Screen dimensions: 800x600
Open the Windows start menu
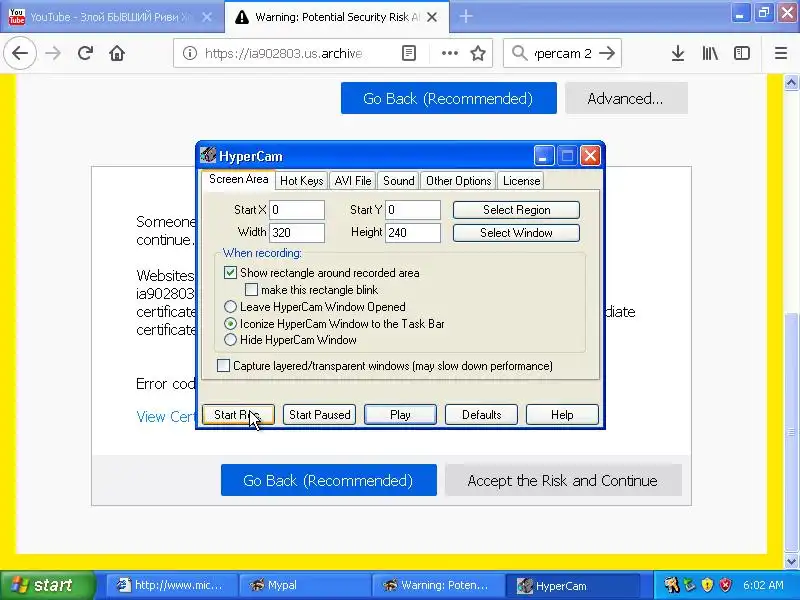(48, 585)
